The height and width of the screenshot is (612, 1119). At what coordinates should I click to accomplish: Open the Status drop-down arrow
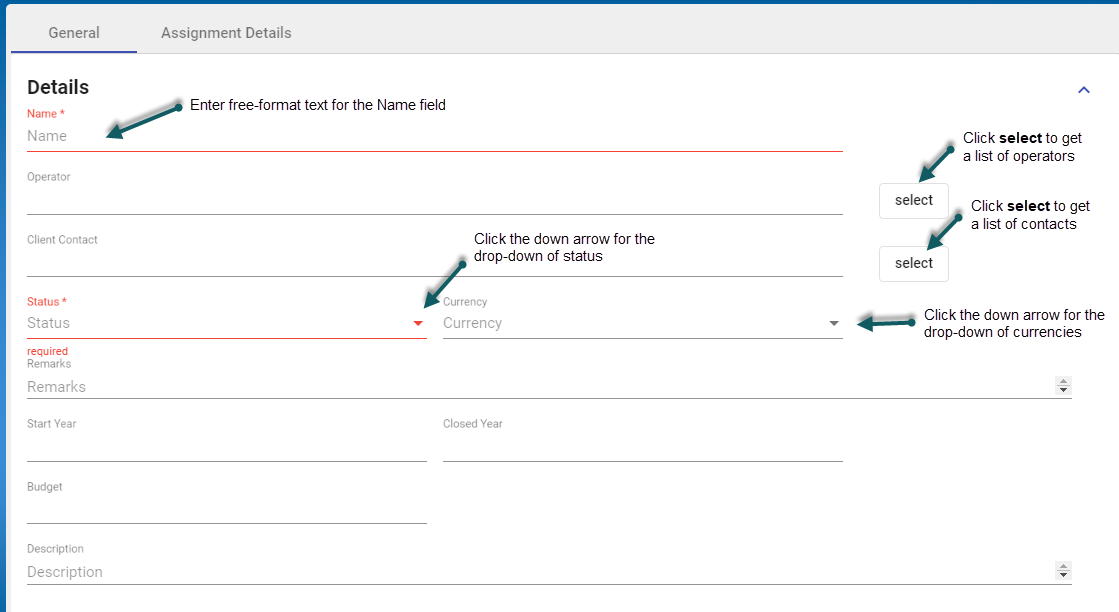click(x=418, y=324)
